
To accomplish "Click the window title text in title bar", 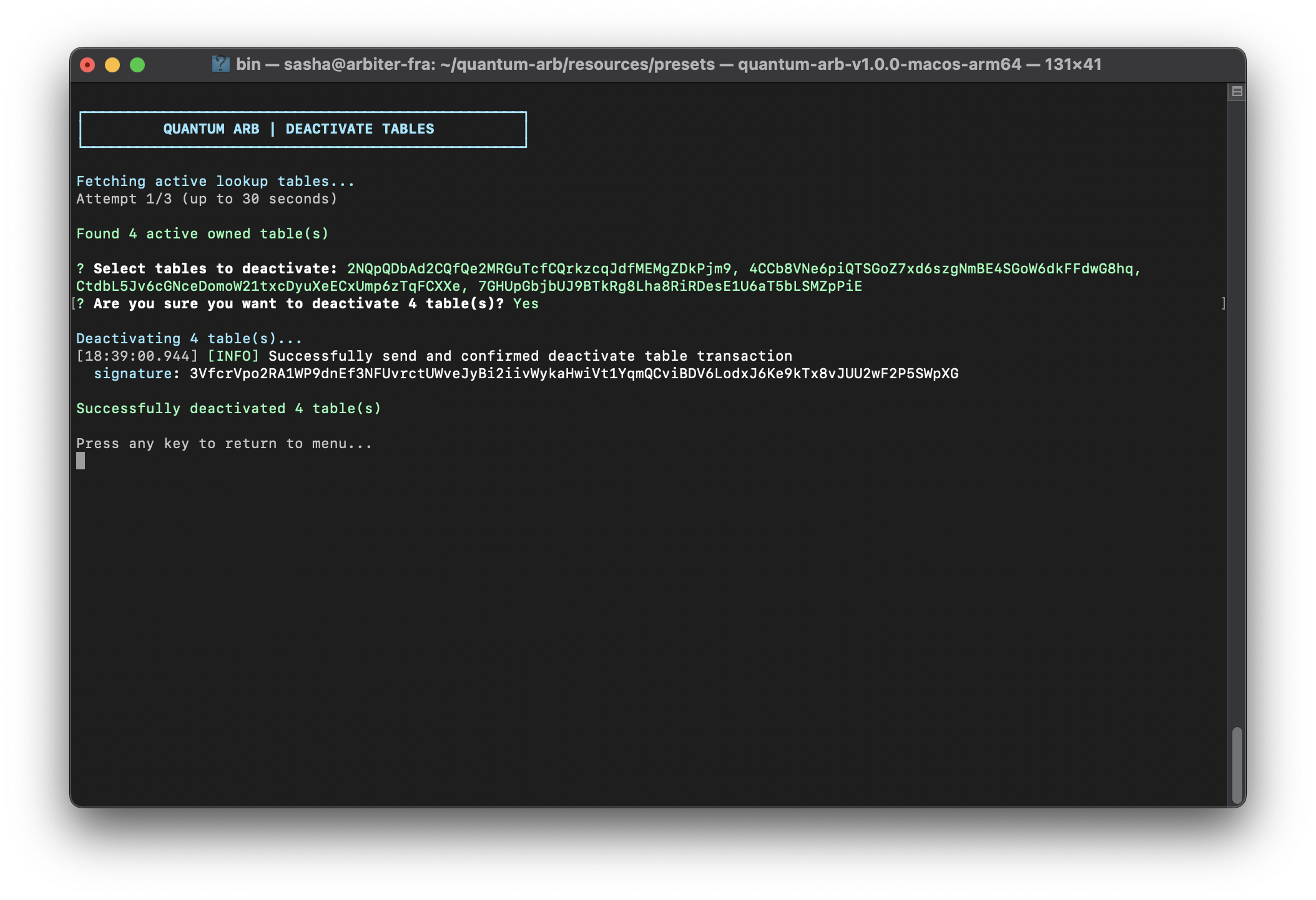I will point(668,64).
